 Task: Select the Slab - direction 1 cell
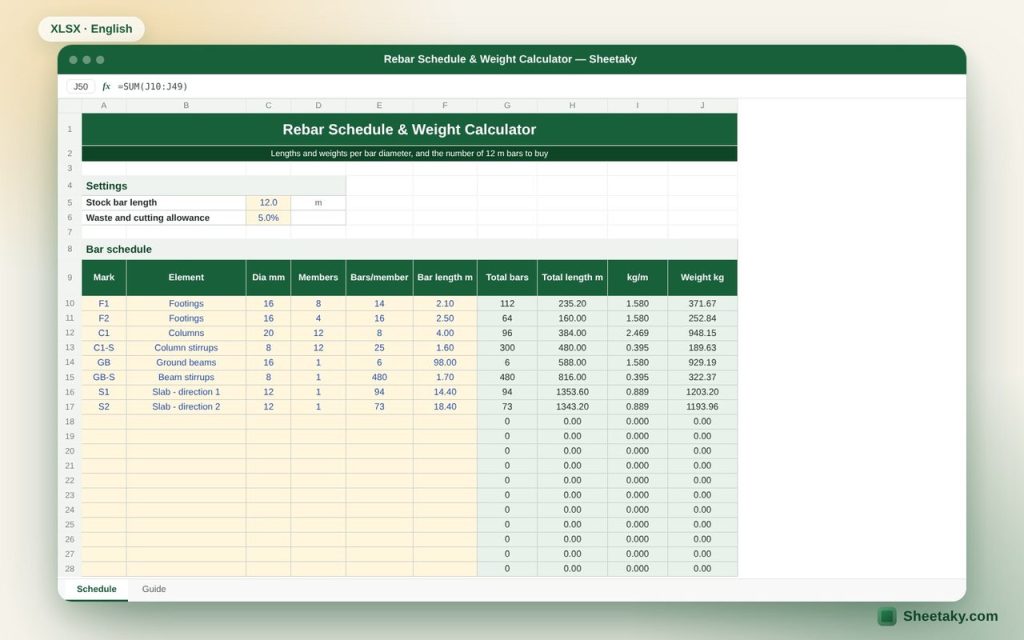click(186, 392)
